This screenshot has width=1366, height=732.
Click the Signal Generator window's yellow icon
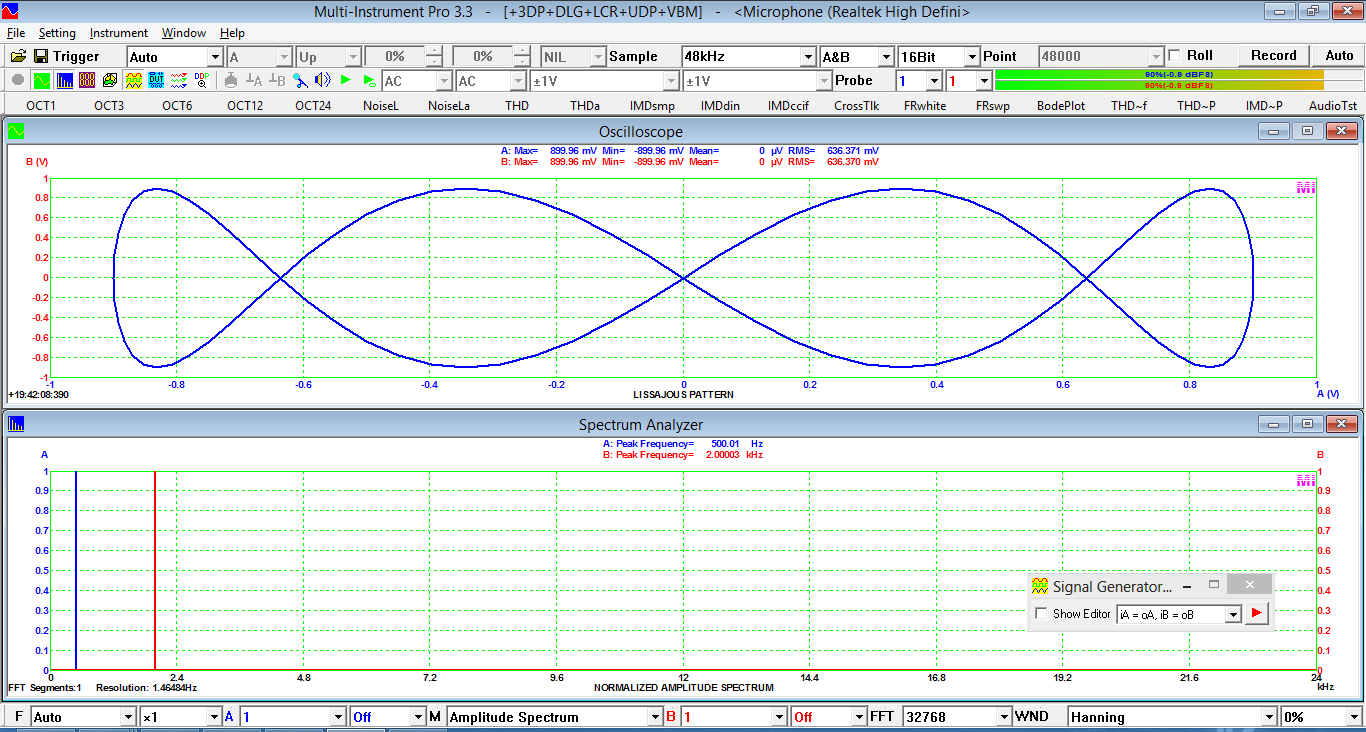pyautogui.click(x=1040, y=587)
